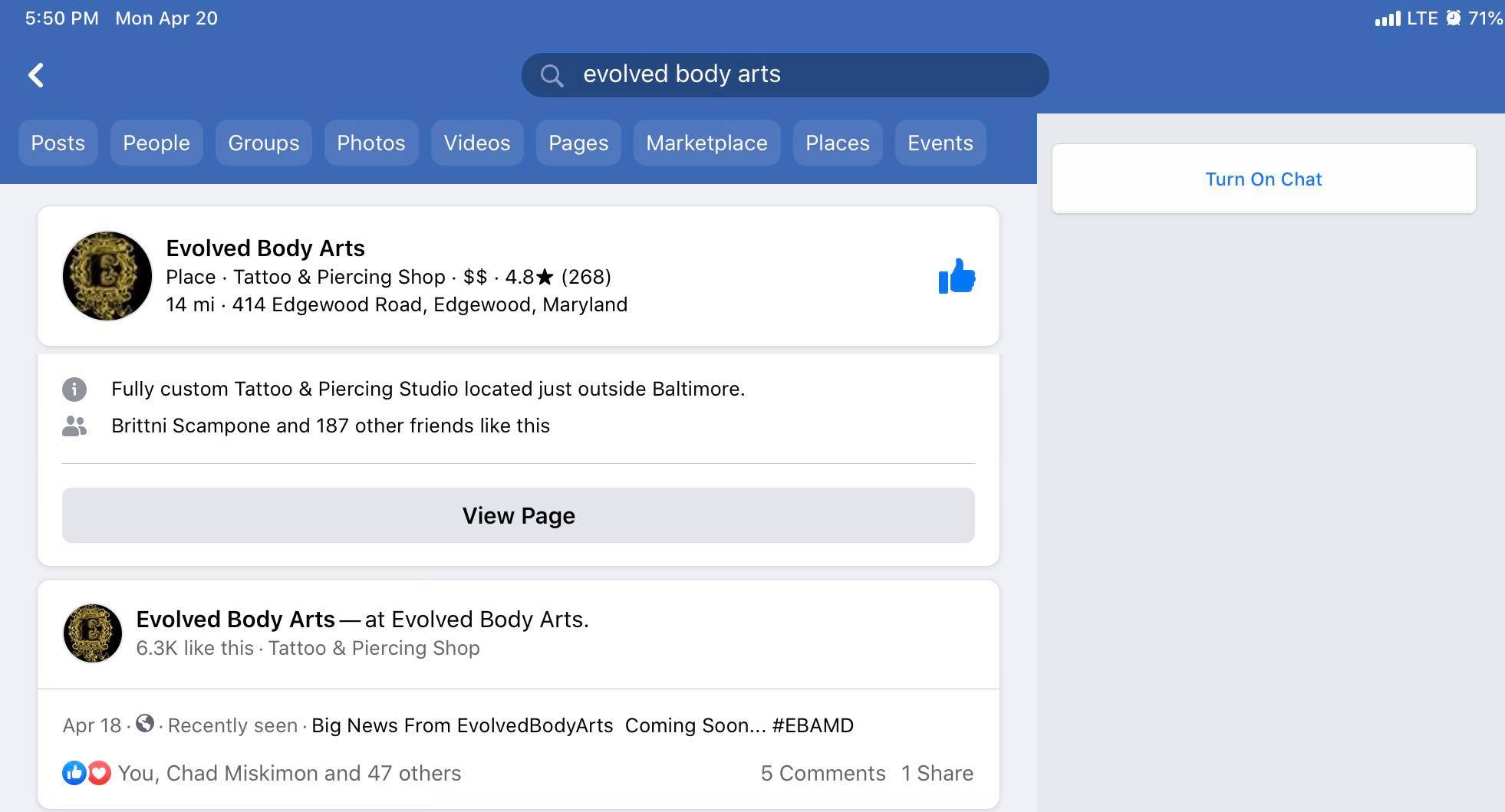Open the like and heart reactions icons
This screenshot has height=812, width=1505.
coord(87,773)
